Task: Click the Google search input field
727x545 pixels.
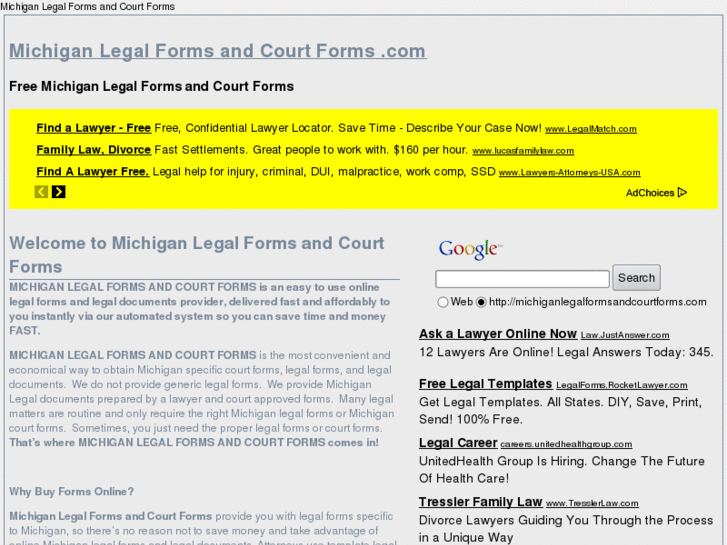Action: [x=522, y=279]
